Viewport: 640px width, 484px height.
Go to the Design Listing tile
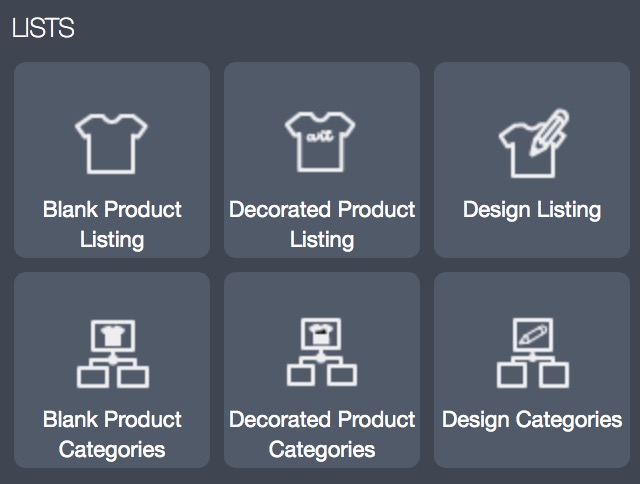[x=532, y=160]
